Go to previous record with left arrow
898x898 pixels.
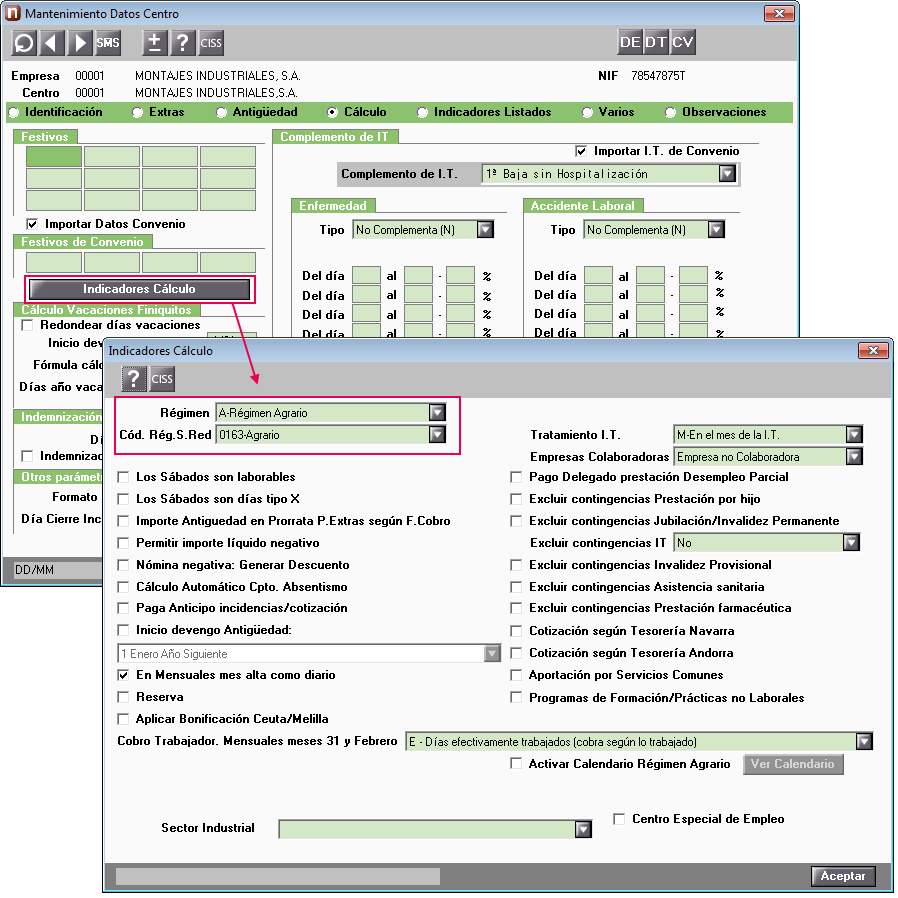coord(52,43)
